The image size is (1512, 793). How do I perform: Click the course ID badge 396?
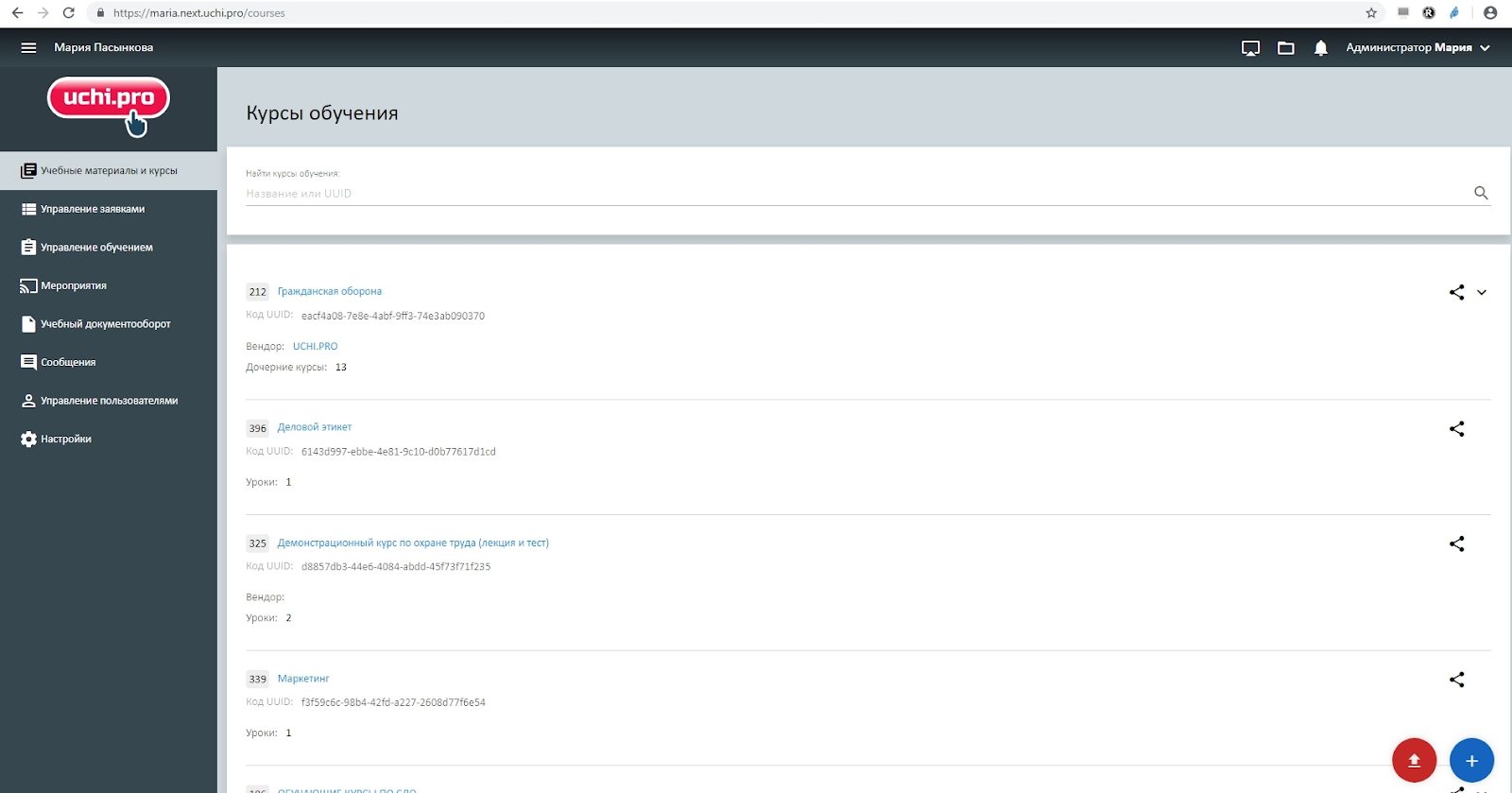(x=257, y=428)
